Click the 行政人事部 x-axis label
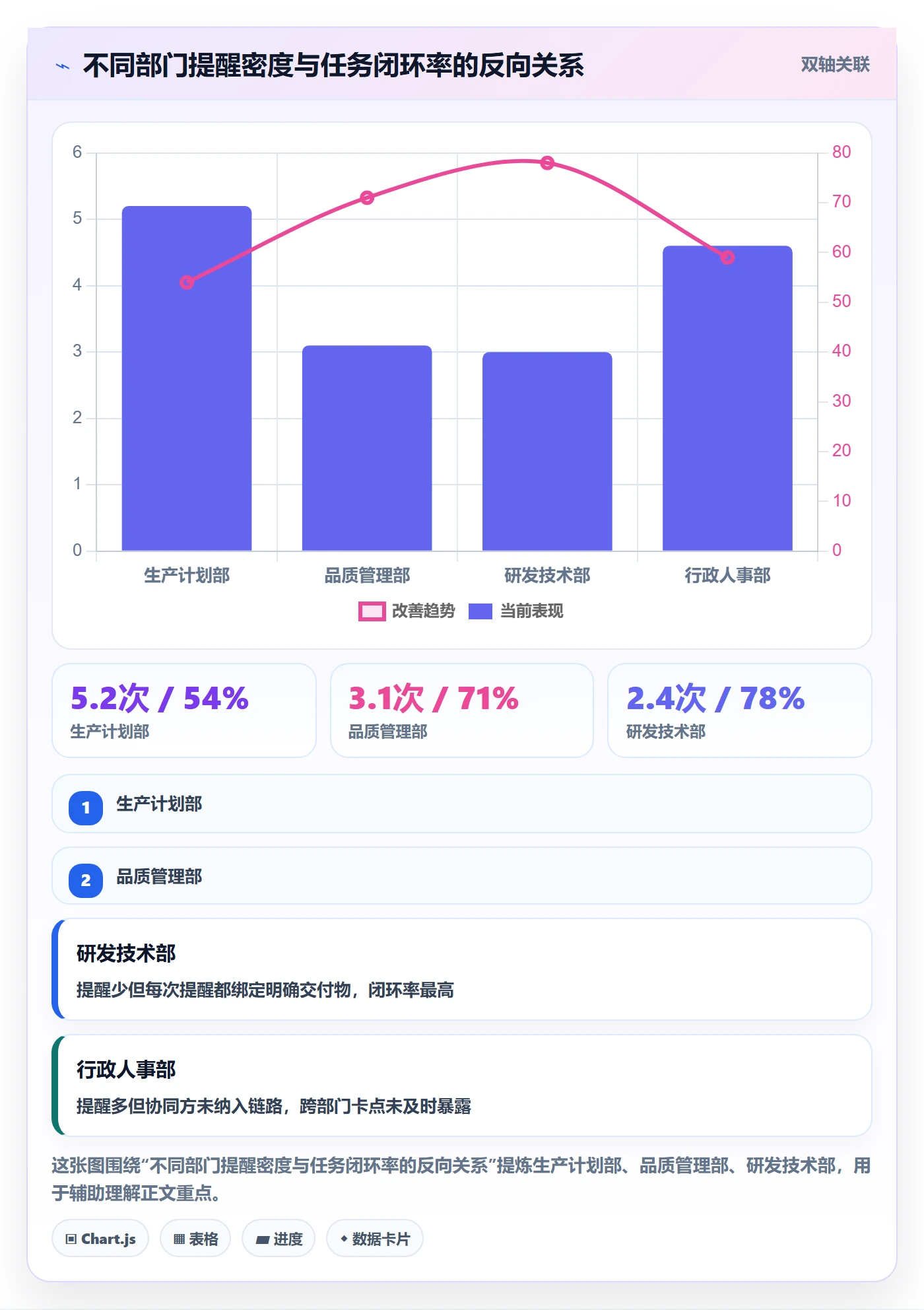This screenshot has width=924, height=1310. click(727, 576)
